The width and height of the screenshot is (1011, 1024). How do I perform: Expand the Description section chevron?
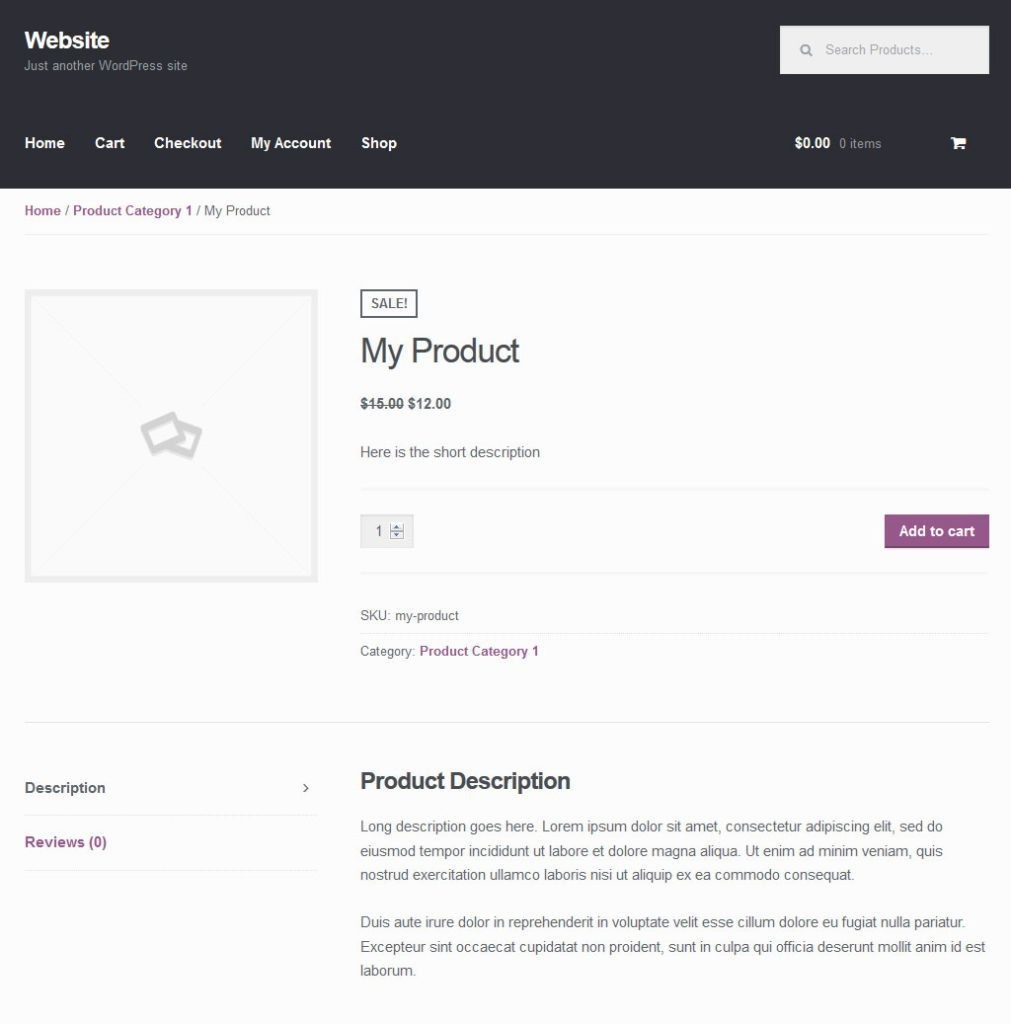[x=306, y=788]
